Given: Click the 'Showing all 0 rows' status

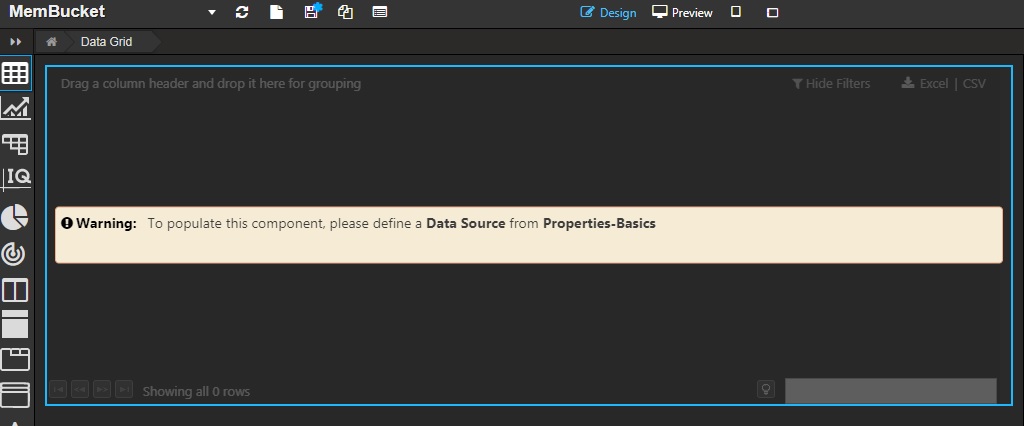Looking at the screenshot, I should tap(196, 391).
